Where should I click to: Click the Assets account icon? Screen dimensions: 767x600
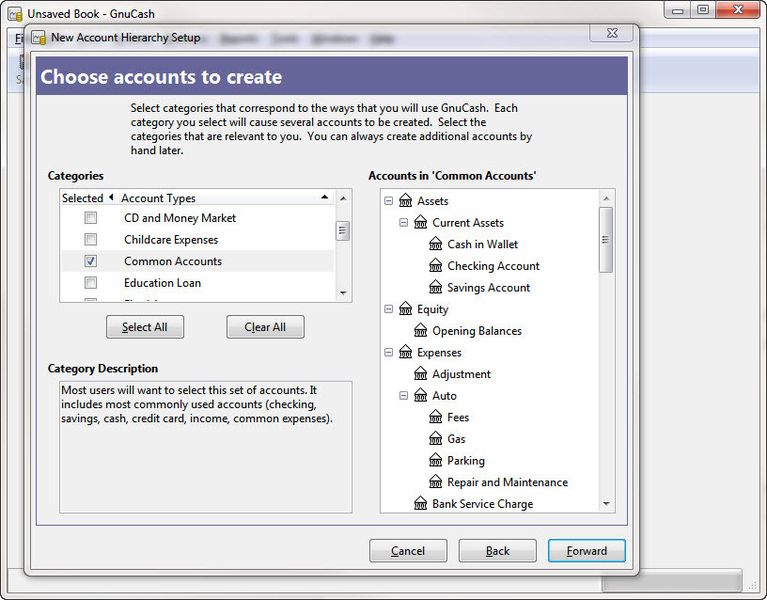[x=406, y=200]
